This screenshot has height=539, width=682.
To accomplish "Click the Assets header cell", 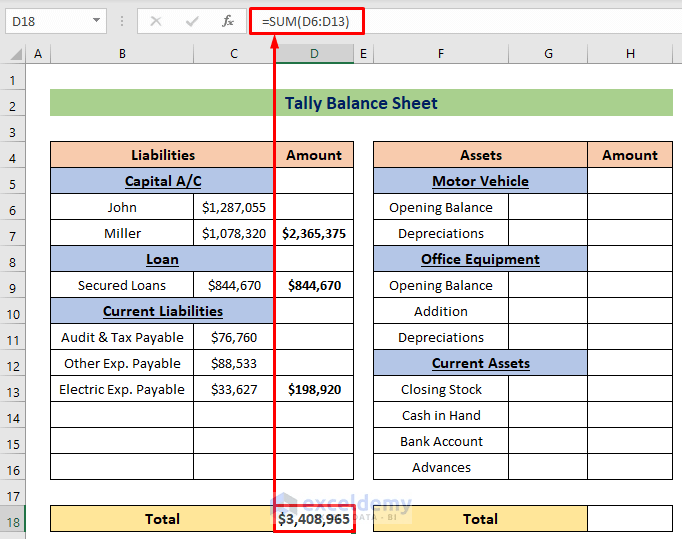I will (x=481, y=155).
